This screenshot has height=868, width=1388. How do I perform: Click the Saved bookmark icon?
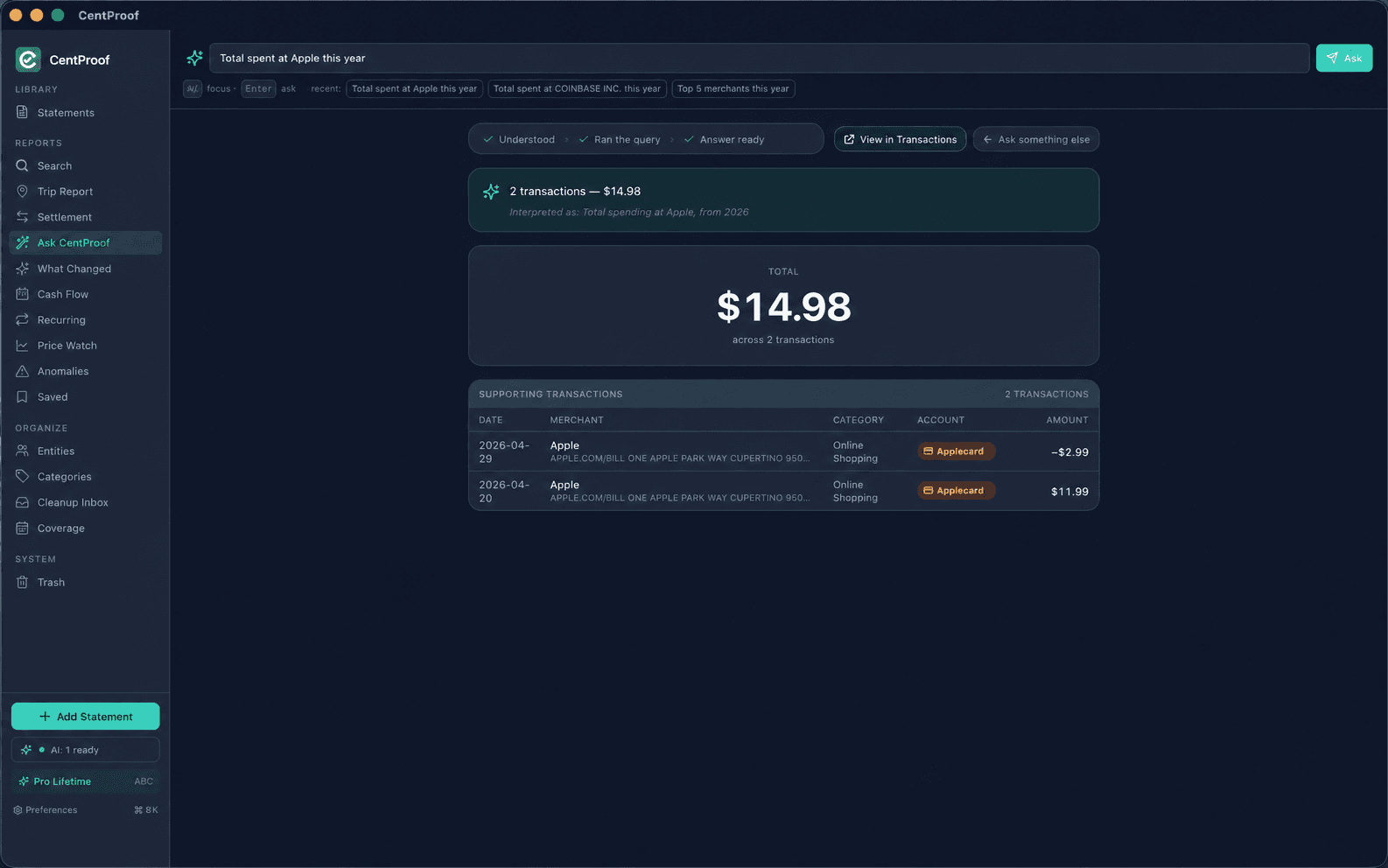coord(23,396)
